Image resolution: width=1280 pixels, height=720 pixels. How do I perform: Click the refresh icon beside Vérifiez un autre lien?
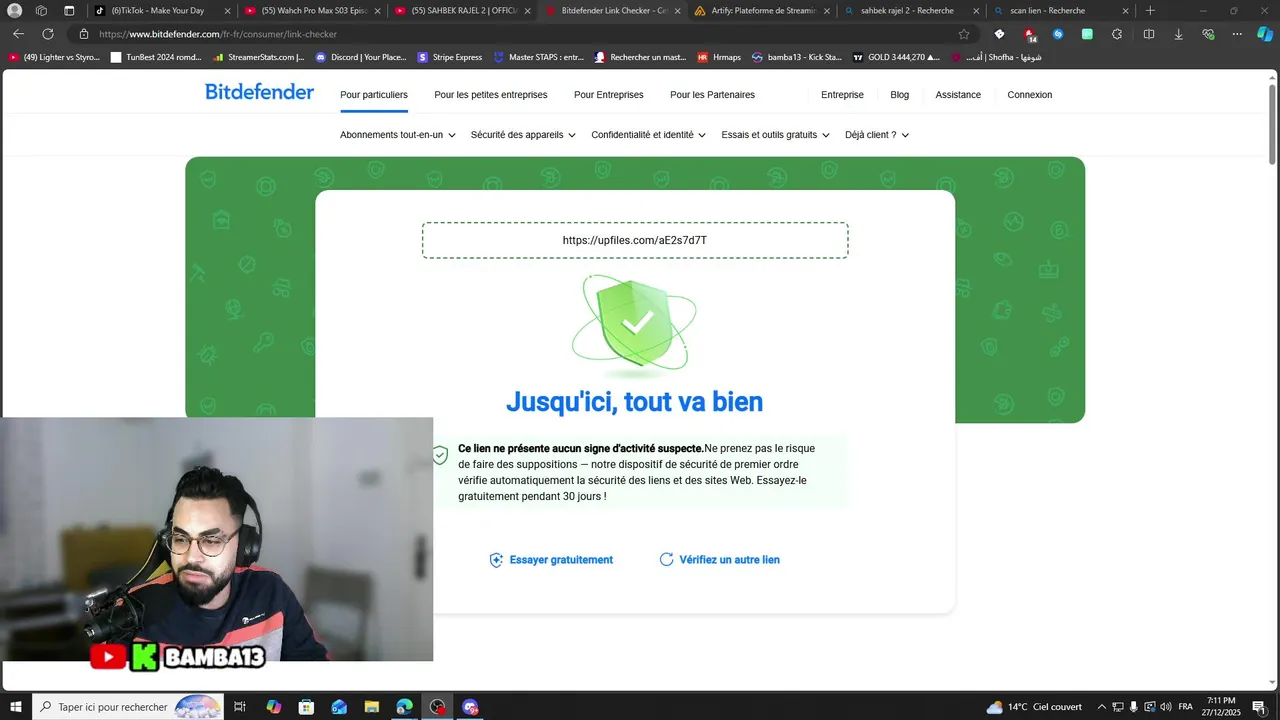coord(666,560)
